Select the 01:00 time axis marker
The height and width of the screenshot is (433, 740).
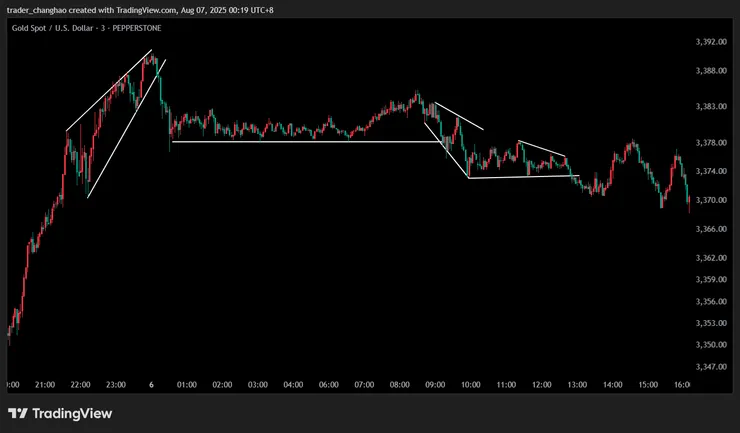tap(187, 385)
